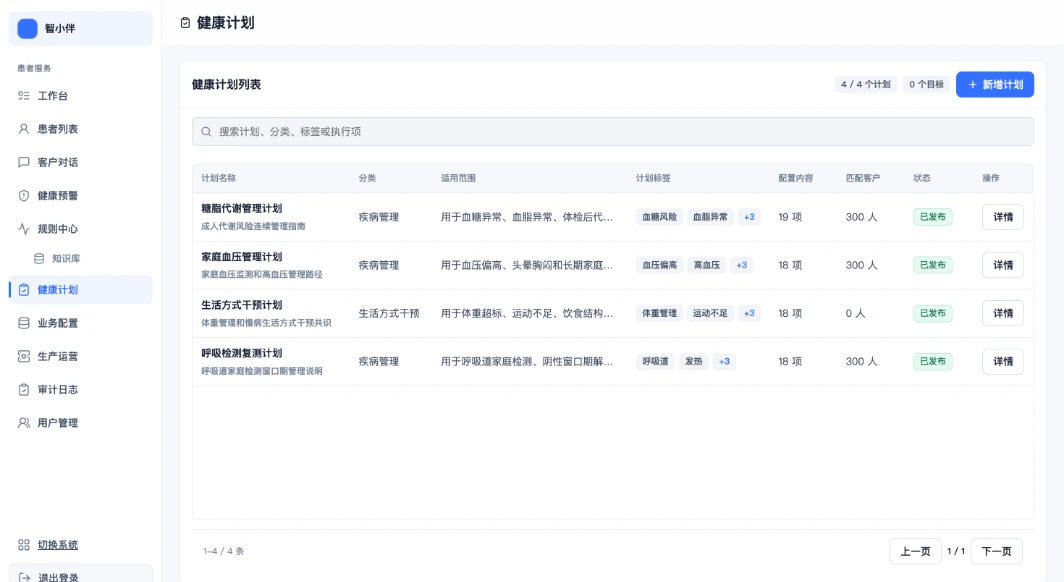Click the 规则中心 pulse icon

click(24, 229)
